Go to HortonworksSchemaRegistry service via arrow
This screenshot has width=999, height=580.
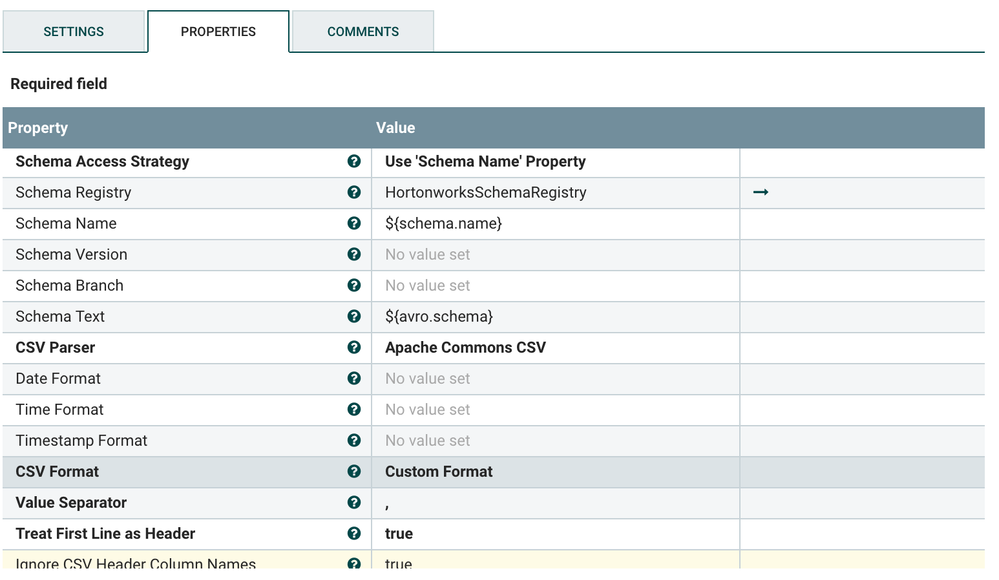pyautogui.click(x=761, y=192)
